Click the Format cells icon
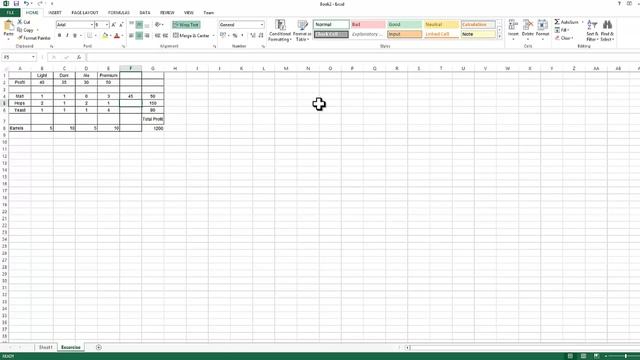Image resolution: width=640 pixels, height=360 pixels. coord(542,25)
